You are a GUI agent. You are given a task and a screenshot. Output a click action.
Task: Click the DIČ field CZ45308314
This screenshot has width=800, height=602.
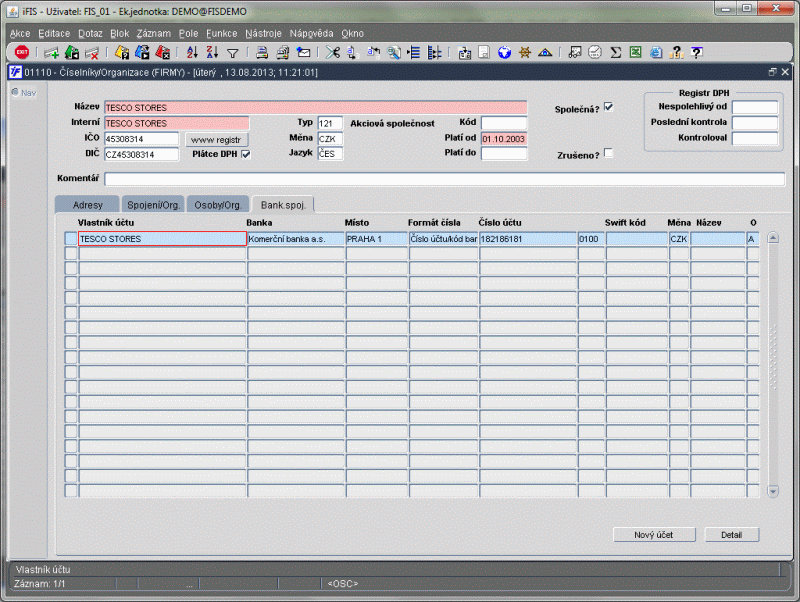[x=142, y=154]
